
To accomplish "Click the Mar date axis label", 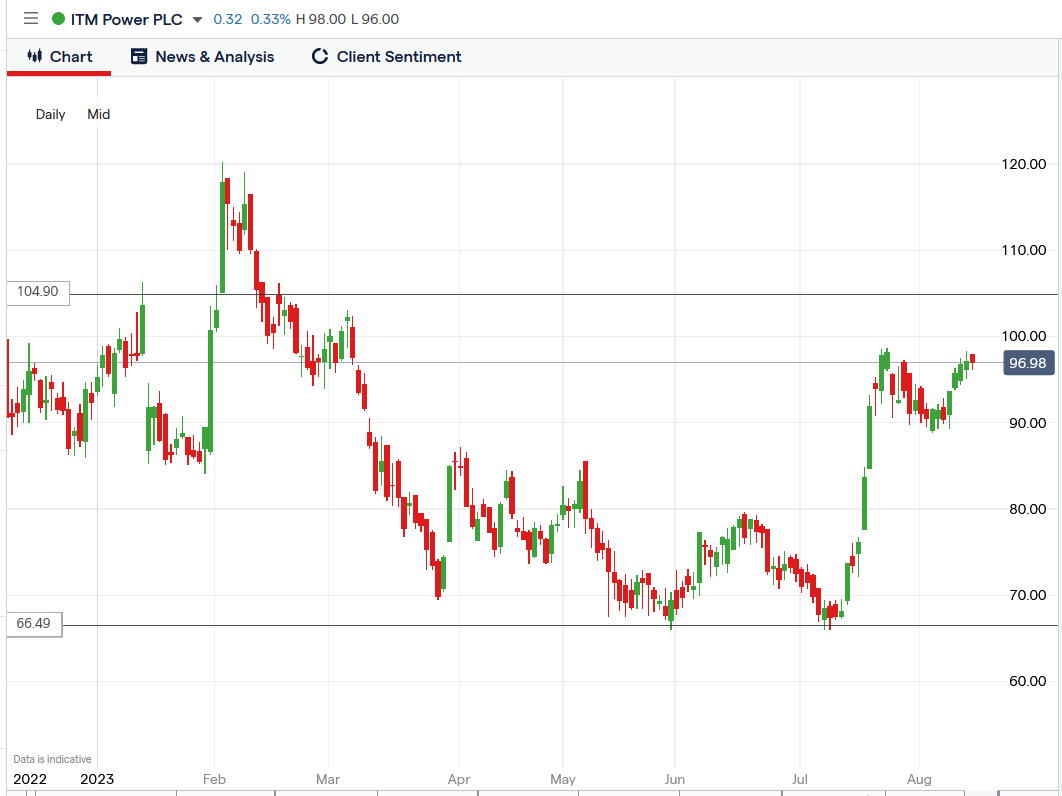I will (328, 779).
